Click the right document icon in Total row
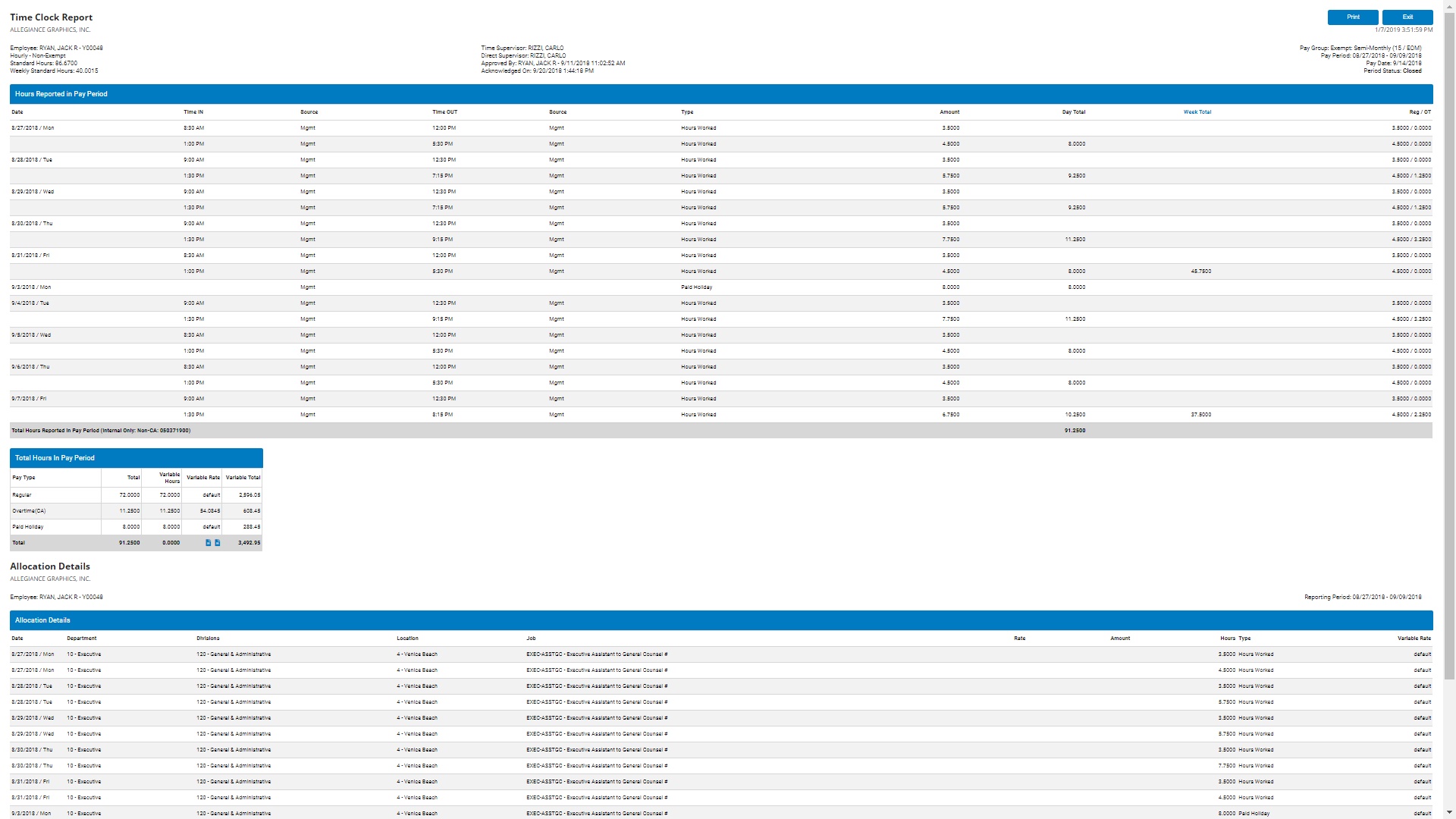Viewport: 1456px width, 819px height. pos(218,543)
